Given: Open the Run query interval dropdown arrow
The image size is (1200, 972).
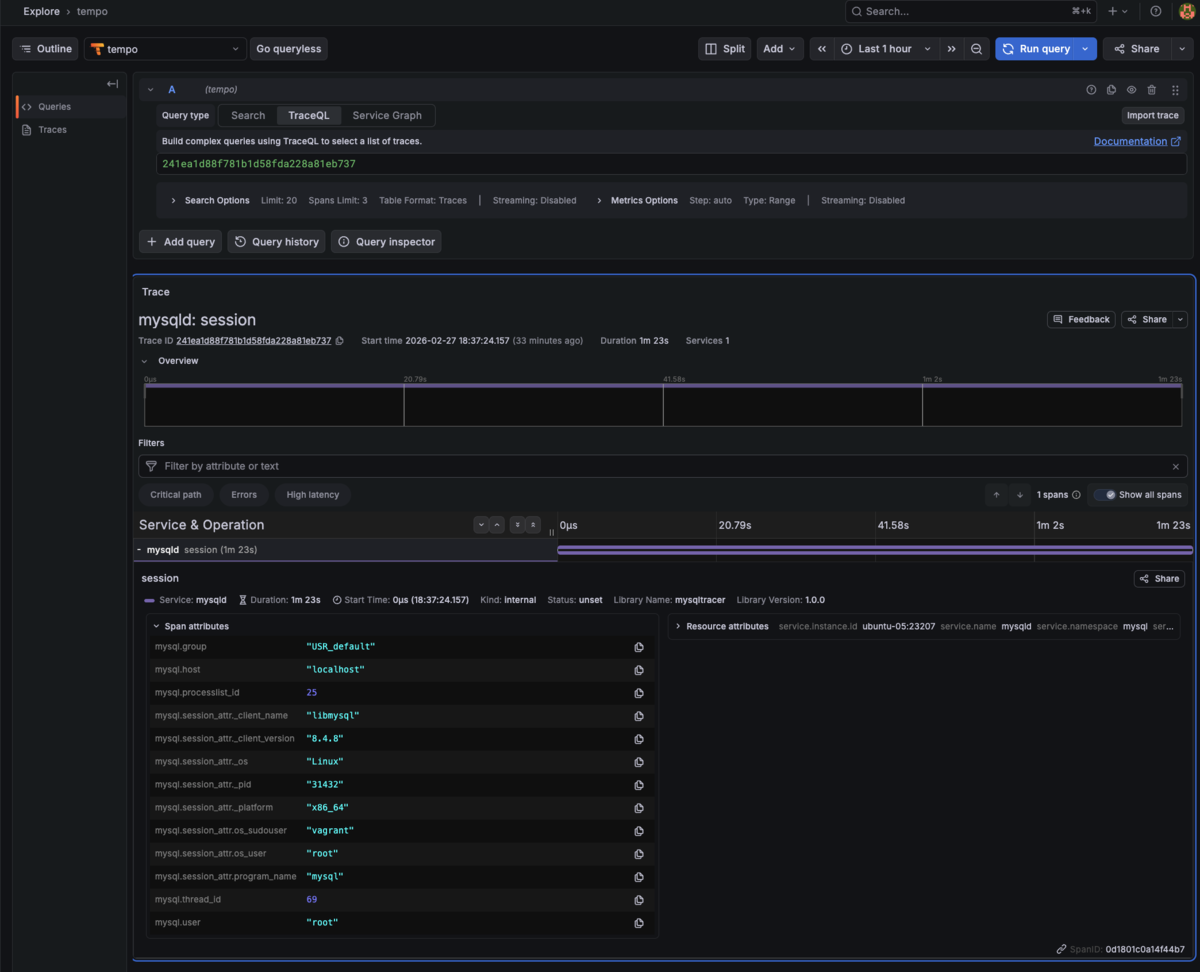Looking at the screenshot, I should pos(1086,49).
